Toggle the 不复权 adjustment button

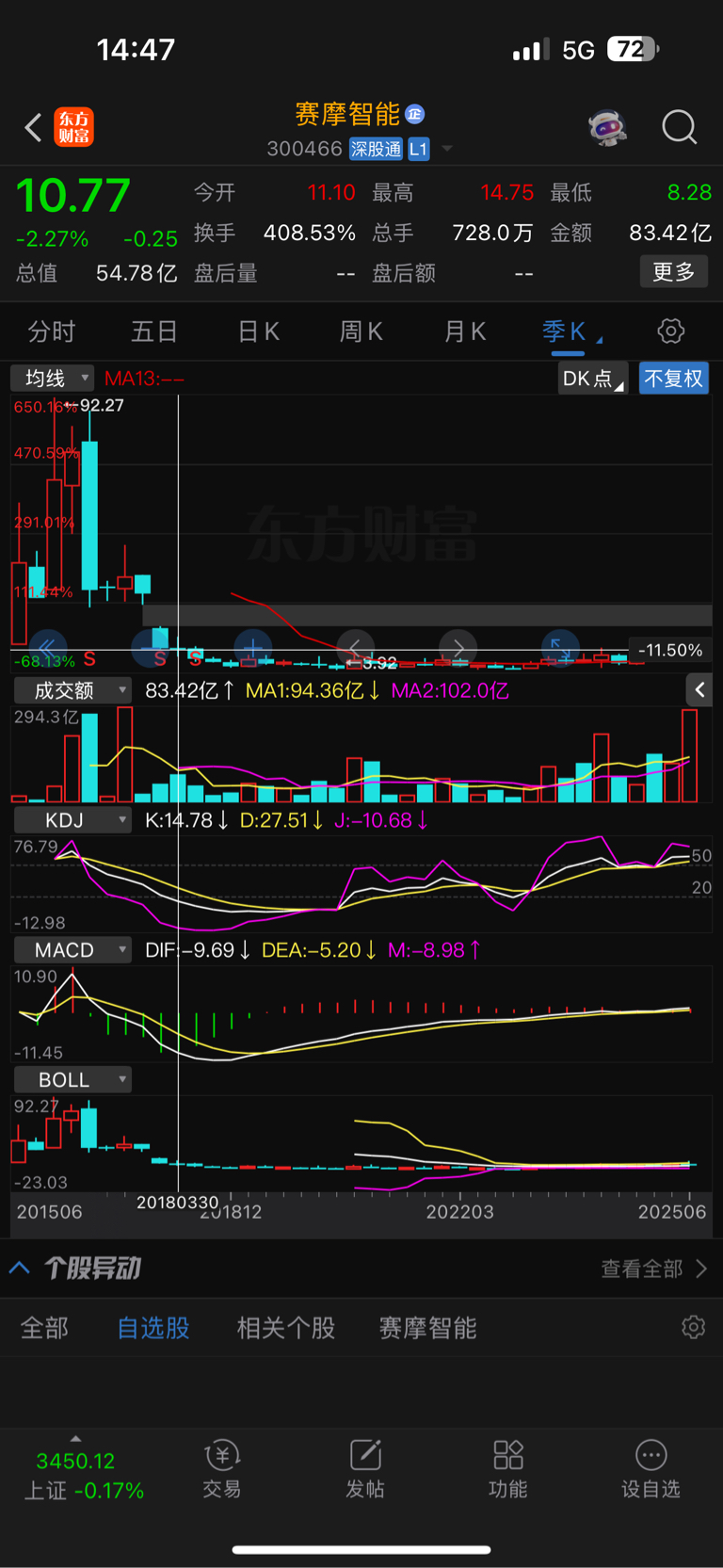(x=674, y=379)
